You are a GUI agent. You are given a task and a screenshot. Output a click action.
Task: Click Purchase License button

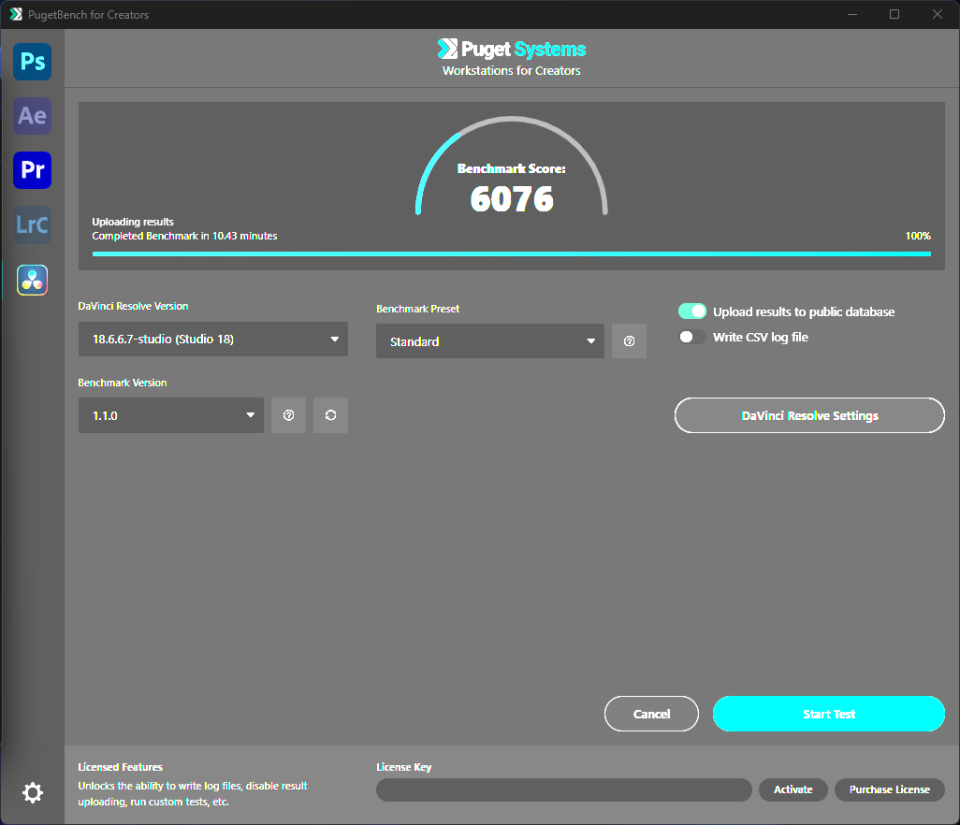tap(889, 790)
